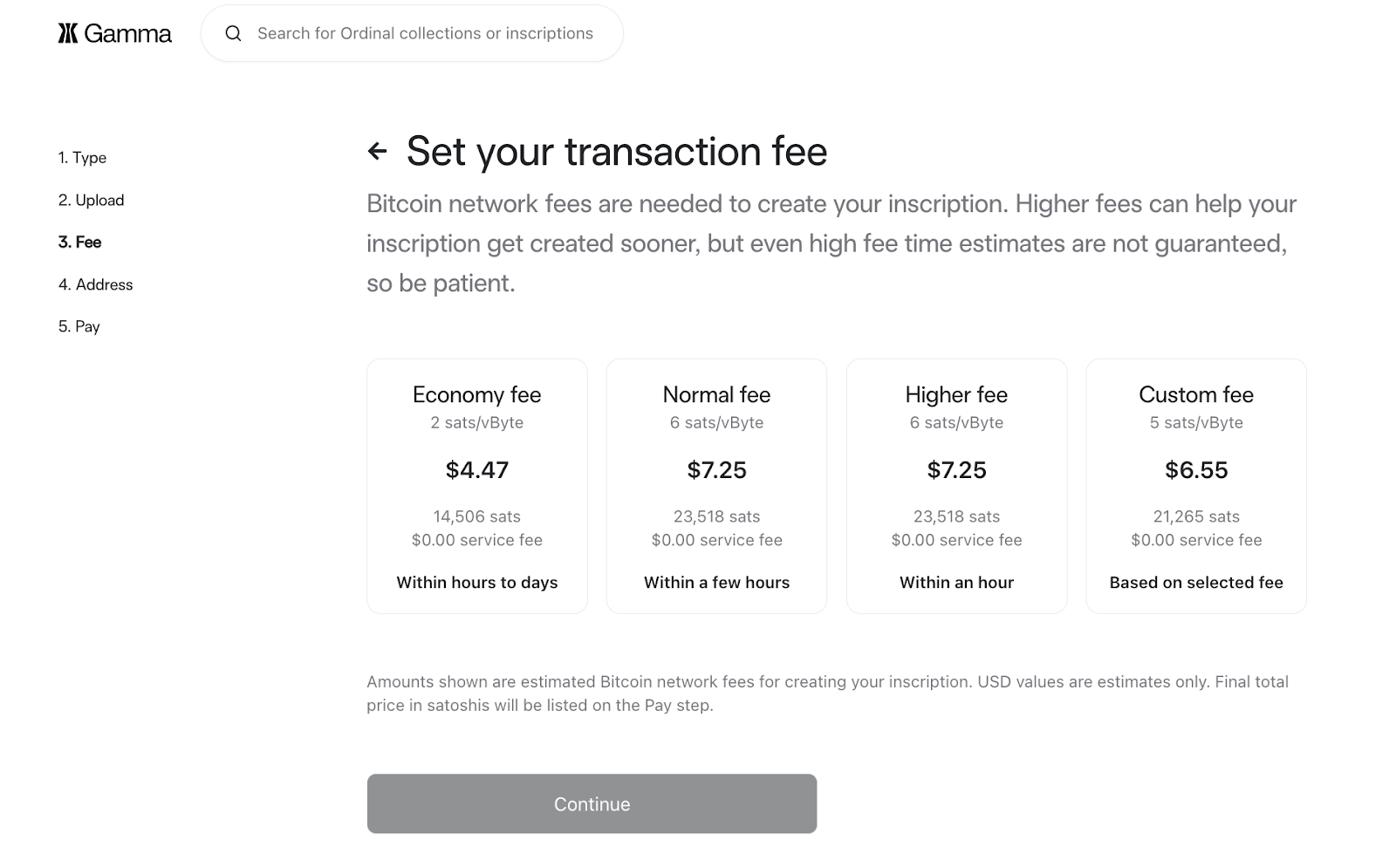Click the $6.55 Custom fee price

pos(1195,470)
